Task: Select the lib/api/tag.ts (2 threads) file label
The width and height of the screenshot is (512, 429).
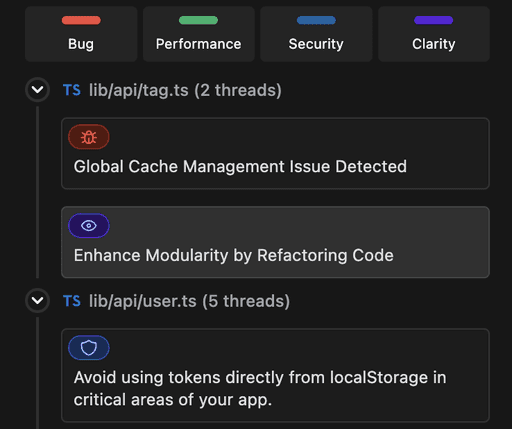Action: pyautogui.click(x=185, y=90)
